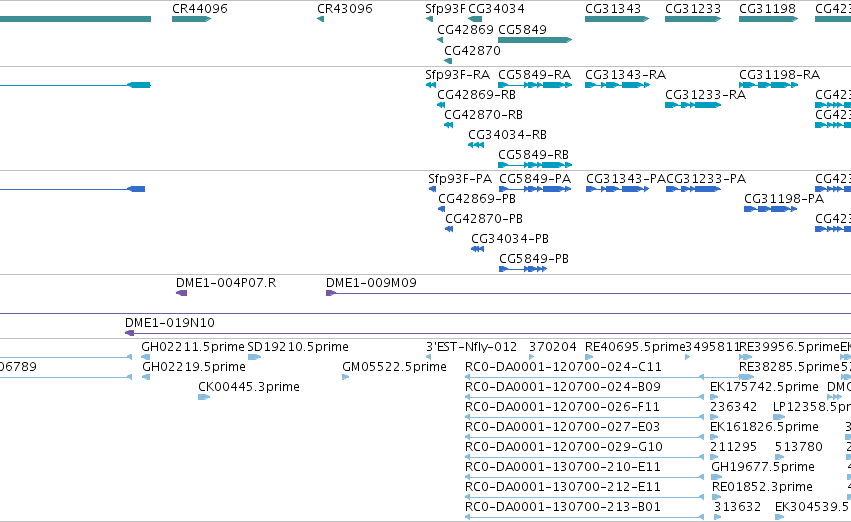Viewport: 851px width, 522px height.
Task: Select the 513780 EST label
Action: coord(798,447)
